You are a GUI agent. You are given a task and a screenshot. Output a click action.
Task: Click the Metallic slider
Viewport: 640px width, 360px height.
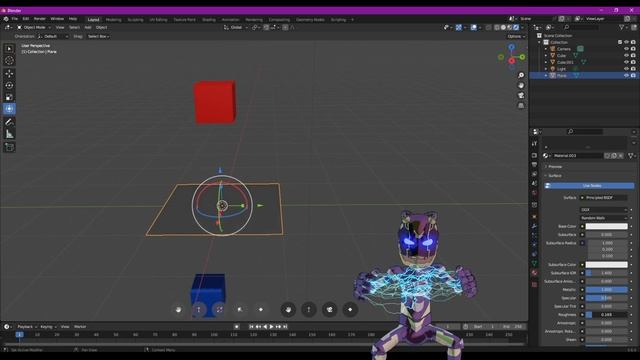[x=607, y=290]
